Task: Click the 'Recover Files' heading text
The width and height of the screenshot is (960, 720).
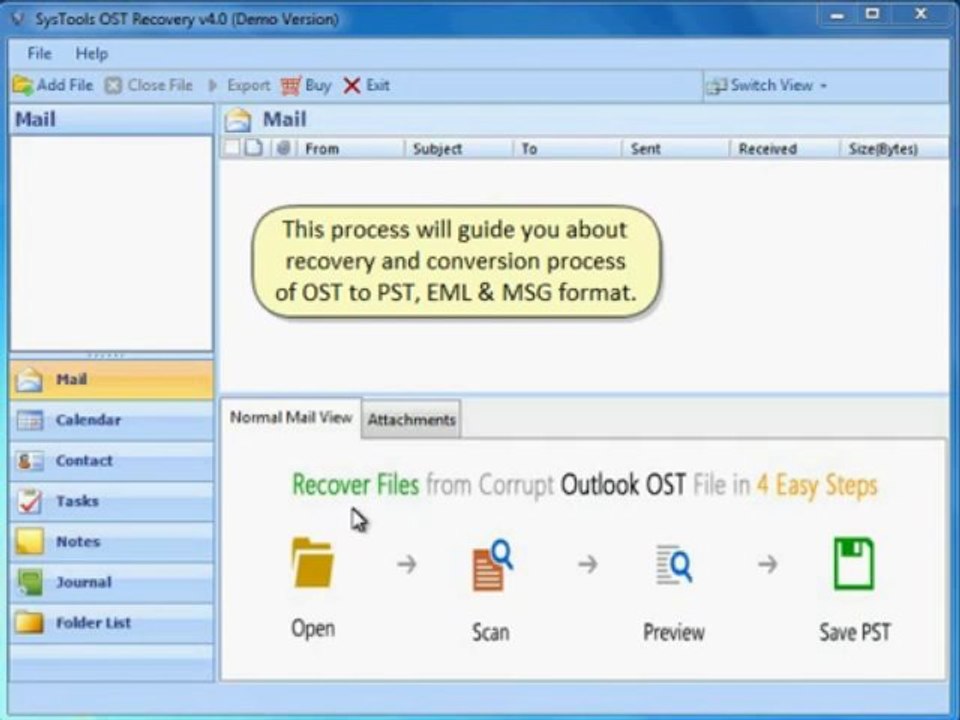Action: [x=356, y=485]
